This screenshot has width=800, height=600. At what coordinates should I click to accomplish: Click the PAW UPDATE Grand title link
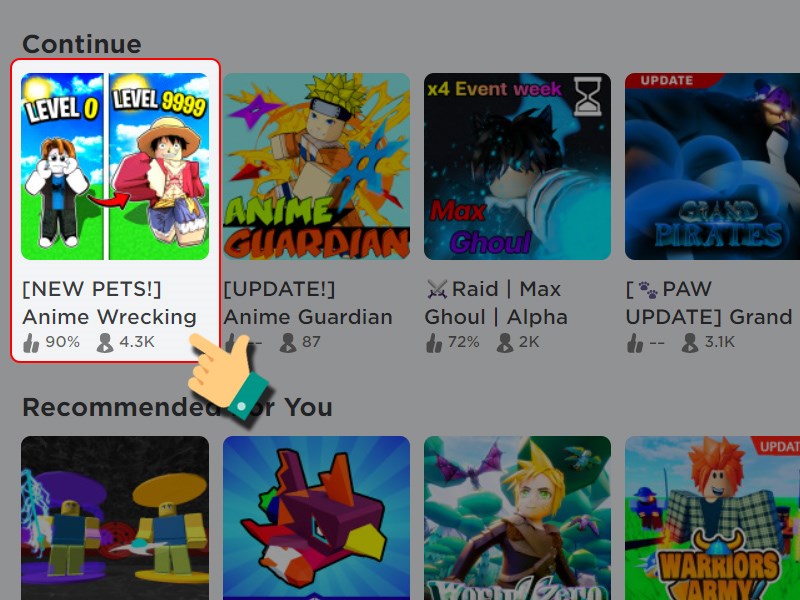pos(709,303)
